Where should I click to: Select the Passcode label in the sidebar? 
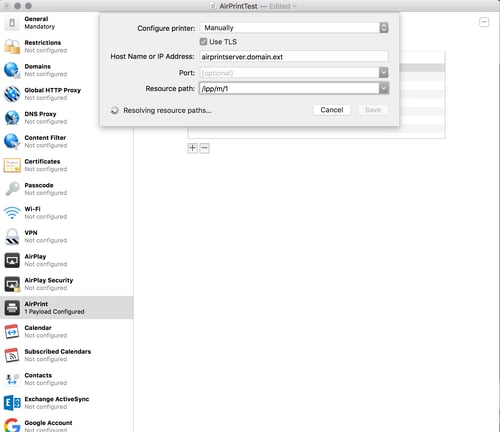39,185
